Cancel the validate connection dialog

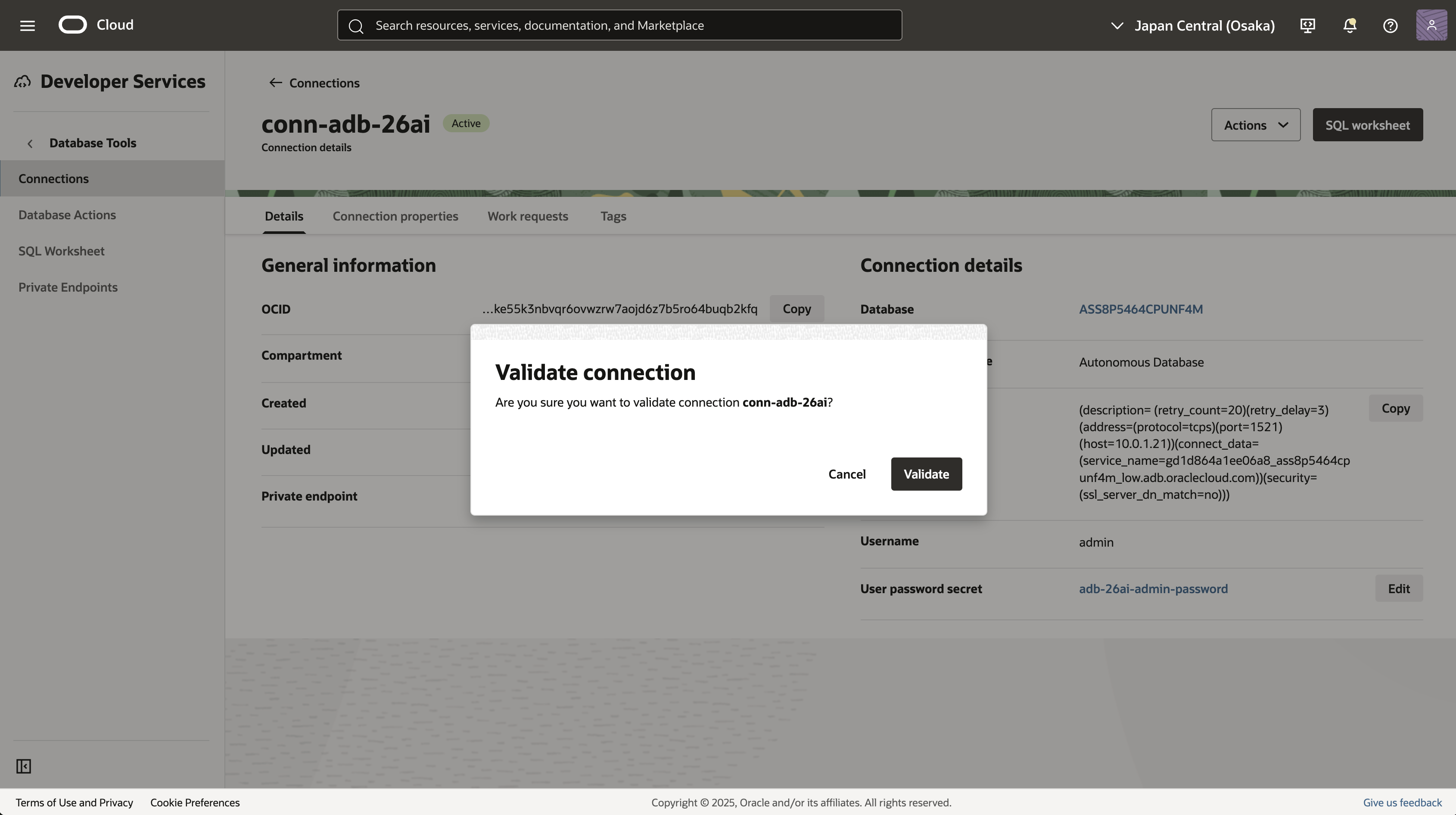(847, 474)
